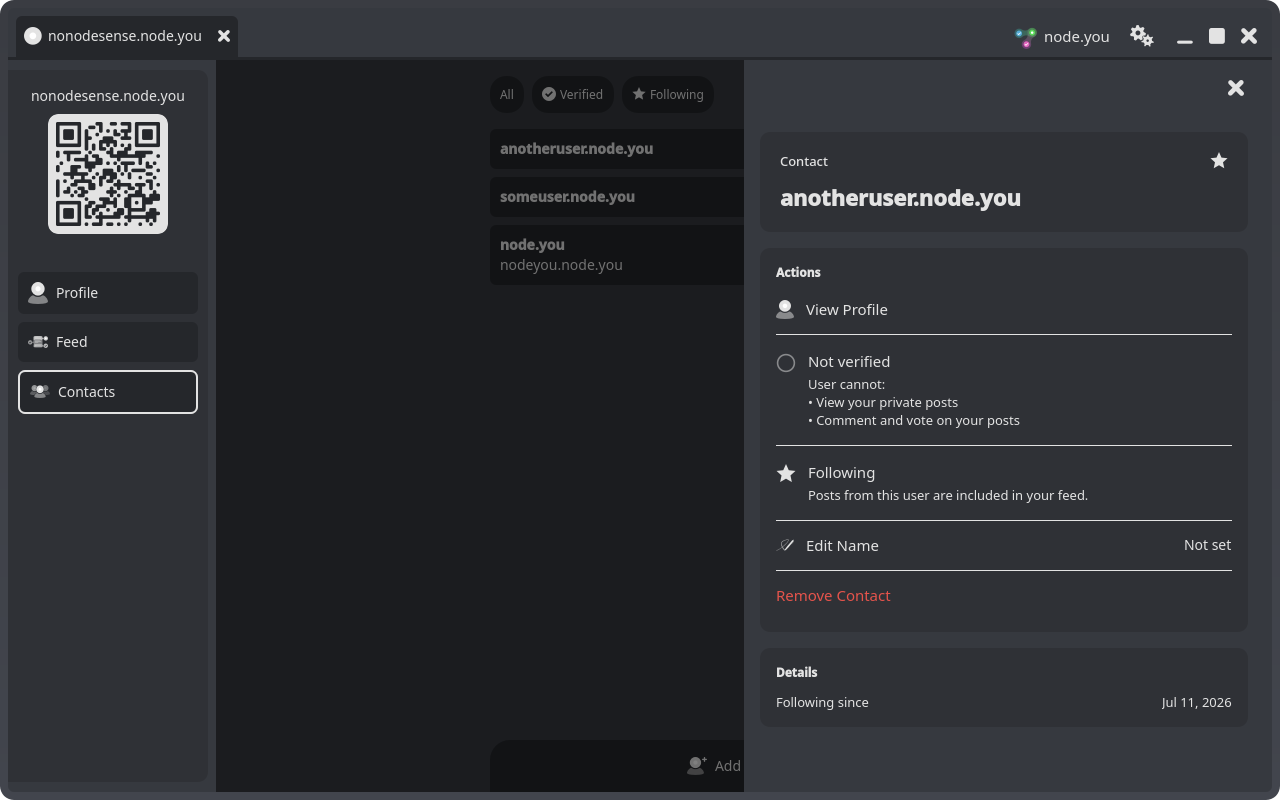Toggle the Not verified circle
1280x800 pixels.
786,363
